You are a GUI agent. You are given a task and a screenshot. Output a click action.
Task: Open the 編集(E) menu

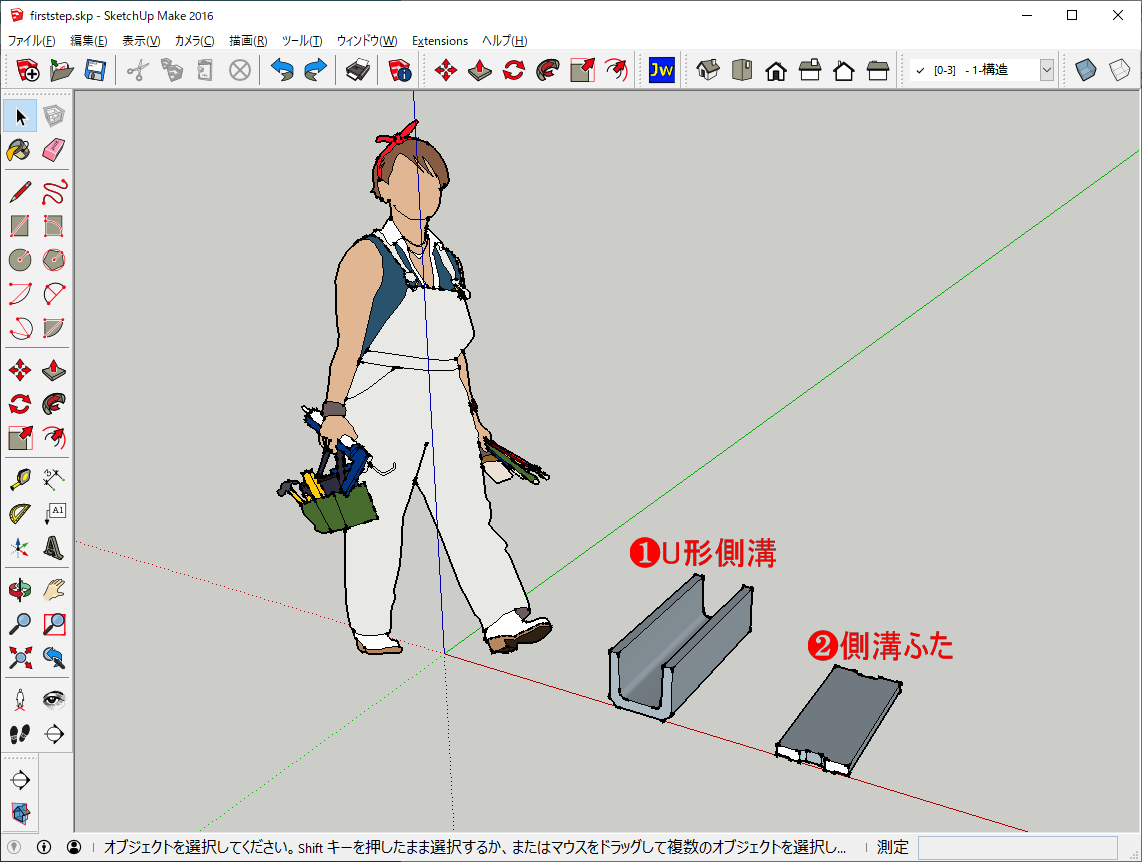[89, 41]
